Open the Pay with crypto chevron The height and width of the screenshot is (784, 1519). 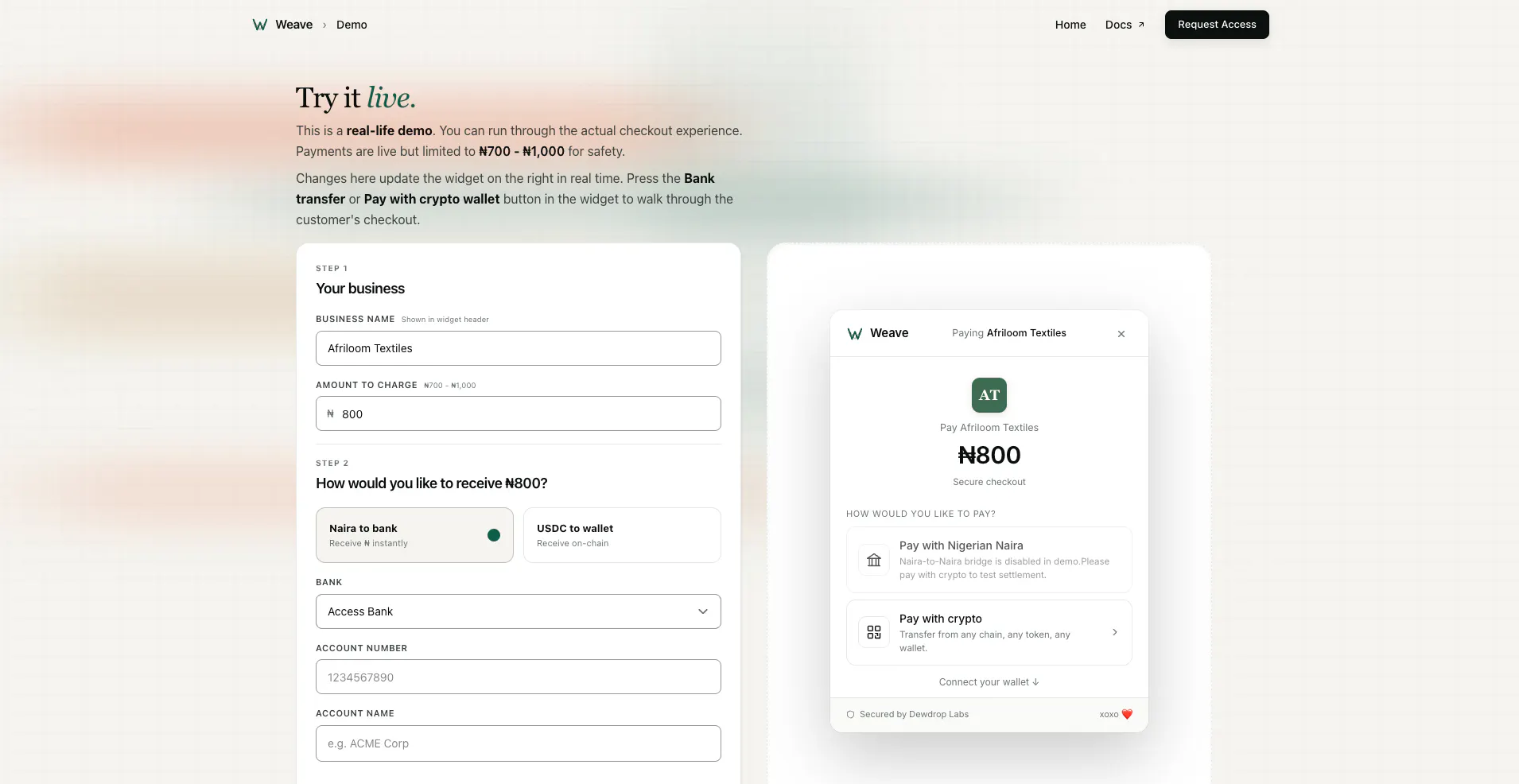click(1114, 632)
